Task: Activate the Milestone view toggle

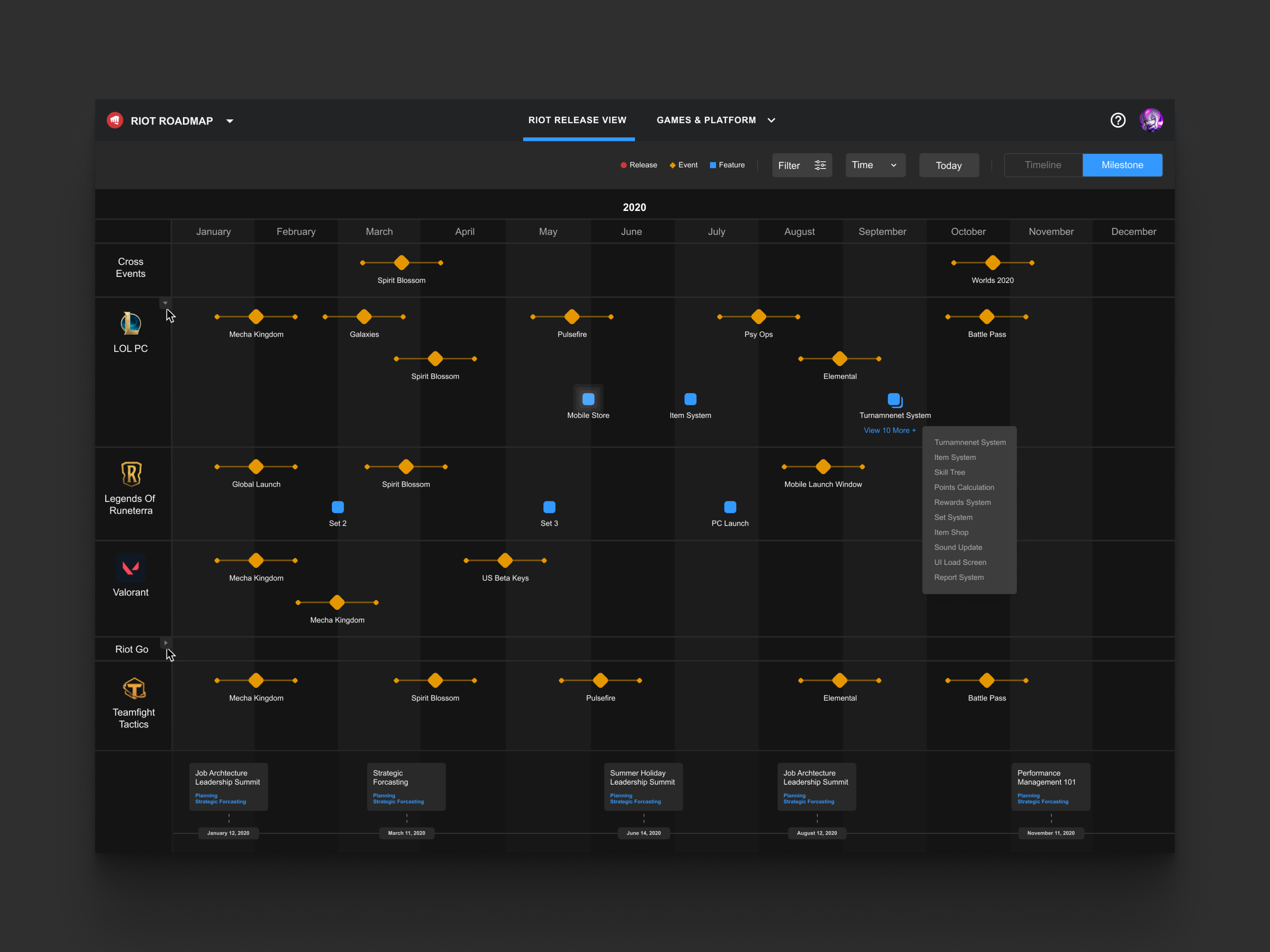Action: click(1122, 165)
